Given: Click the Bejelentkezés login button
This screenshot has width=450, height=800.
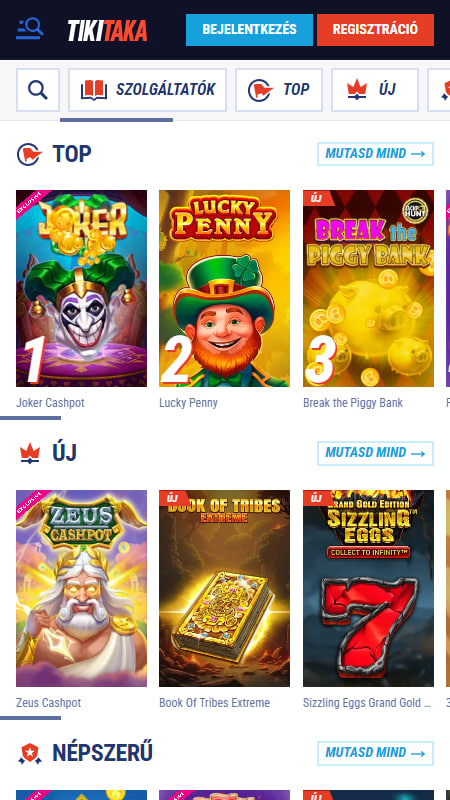Looking at the screenshot, I should (249, 29).
